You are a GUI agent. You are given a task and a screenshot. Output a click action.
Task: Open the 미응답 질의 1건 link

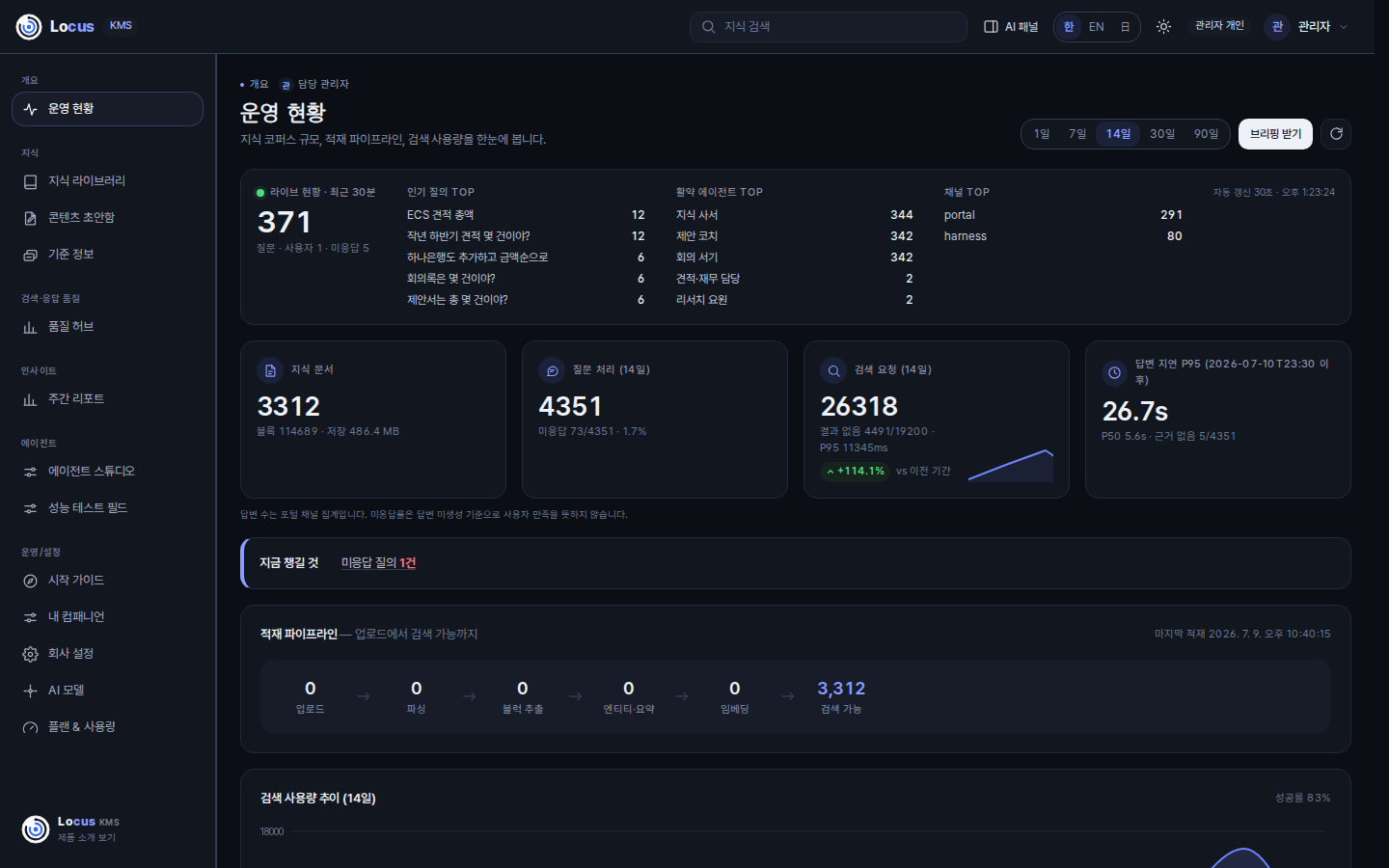(378, 563)
